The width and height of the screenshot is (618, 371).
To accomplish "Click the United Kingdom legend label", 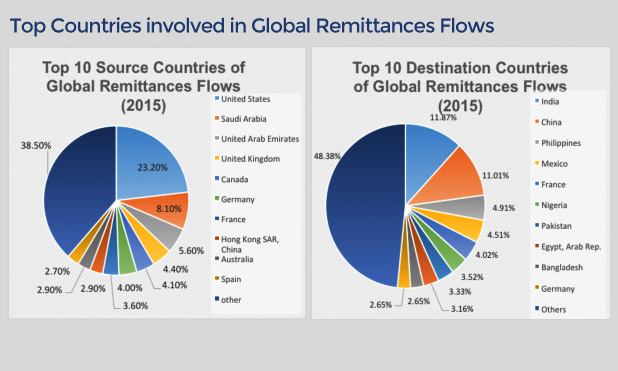I will pos(250,159).
